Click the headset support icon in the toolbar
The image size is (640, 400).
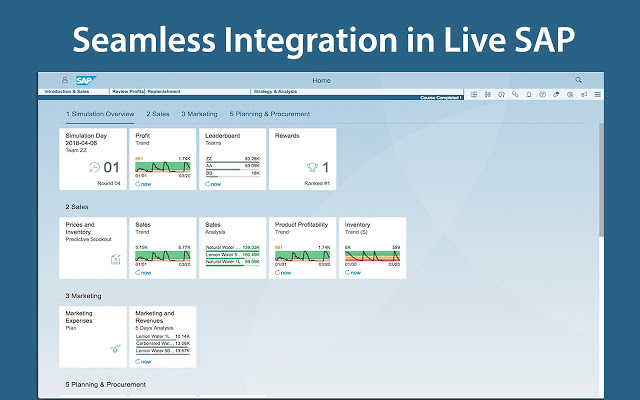tap(501, 94)
